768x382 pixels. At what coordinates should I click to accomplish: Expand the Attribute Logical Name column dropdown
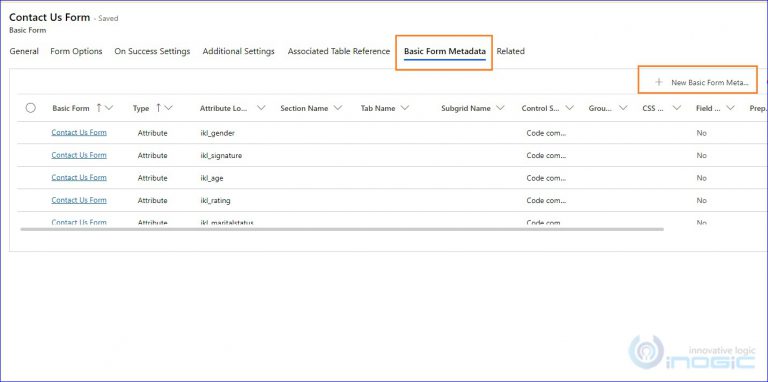tap(261, 108)
